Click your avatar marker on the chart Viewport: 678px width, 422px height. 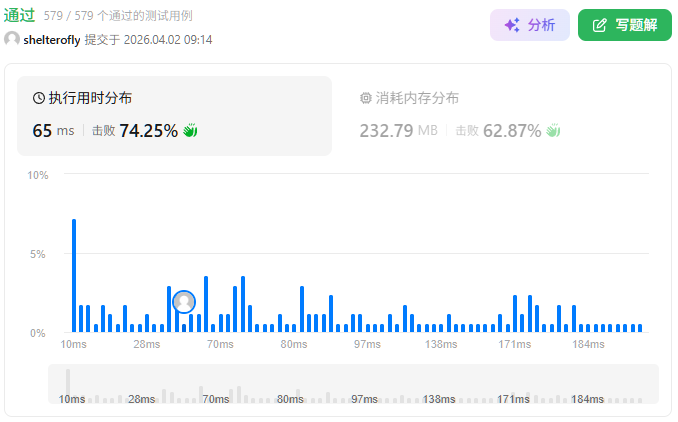184,301
